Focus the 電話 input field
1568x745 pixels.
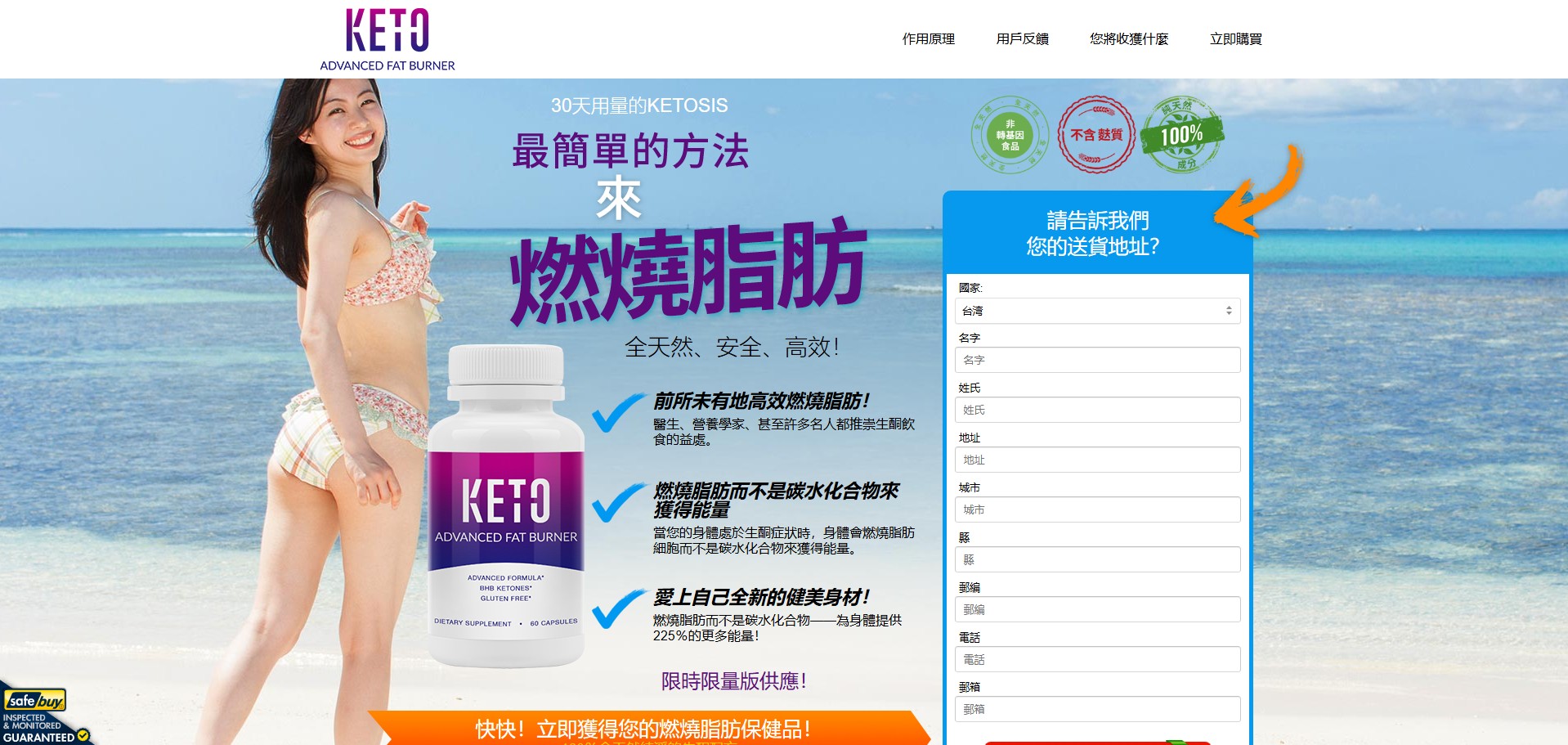coord(1097,659)
